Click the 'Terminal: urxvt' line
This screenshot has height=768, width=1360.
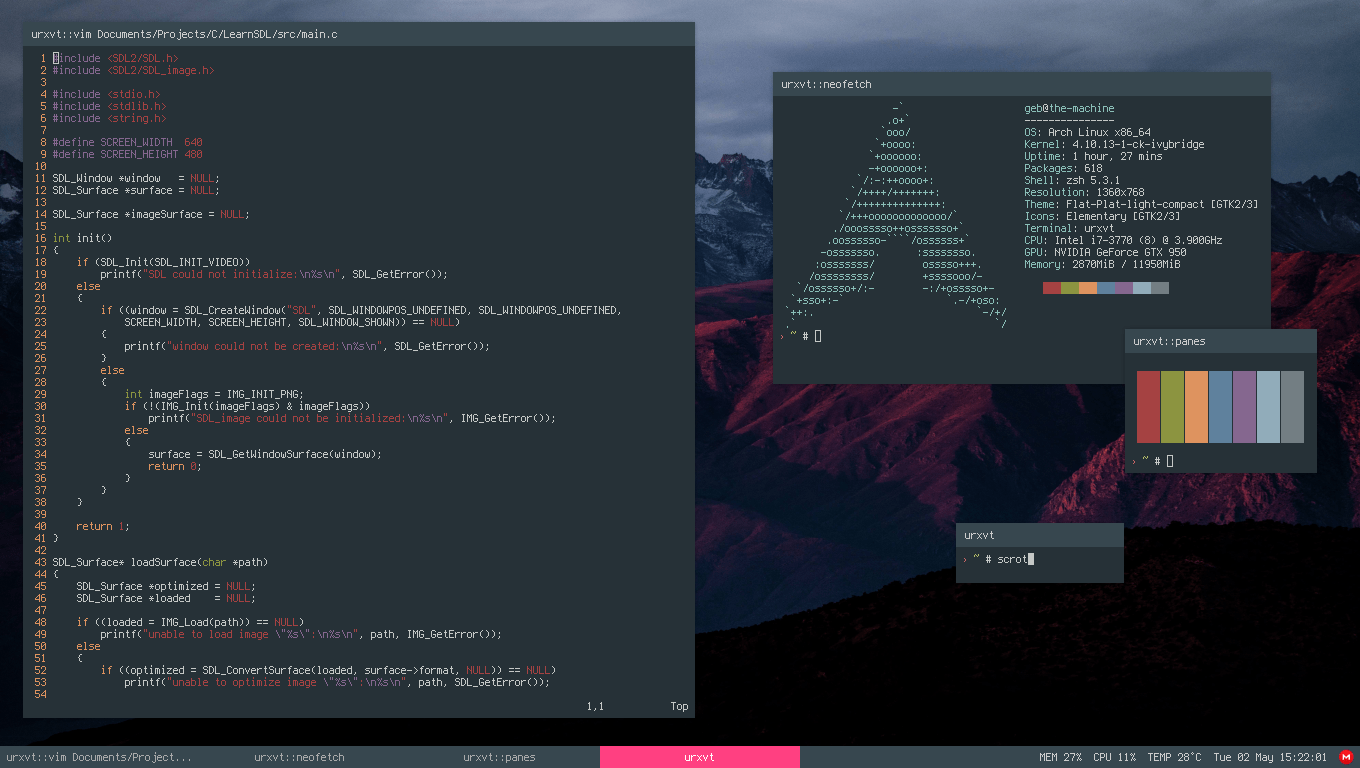1069,228
